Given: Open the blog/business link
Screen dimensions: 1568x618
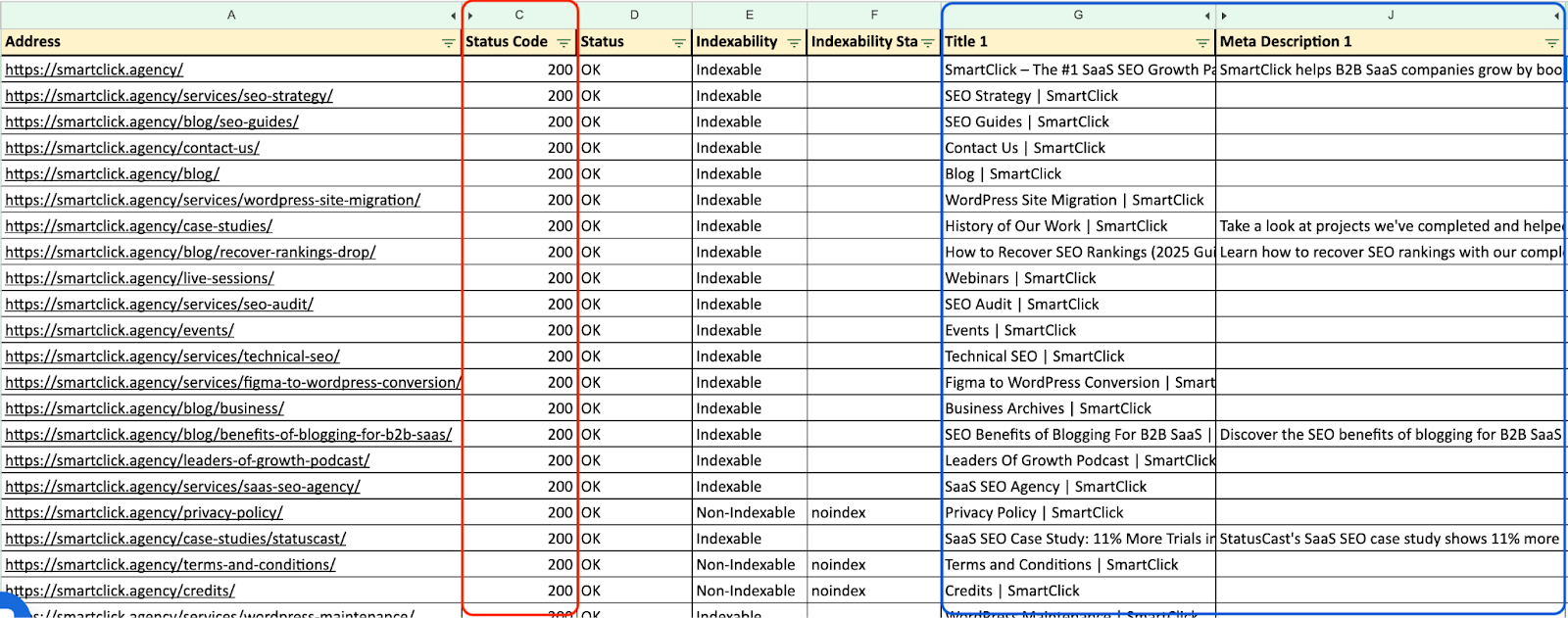Looking at the screenshot, I should (x=144, y=408).
